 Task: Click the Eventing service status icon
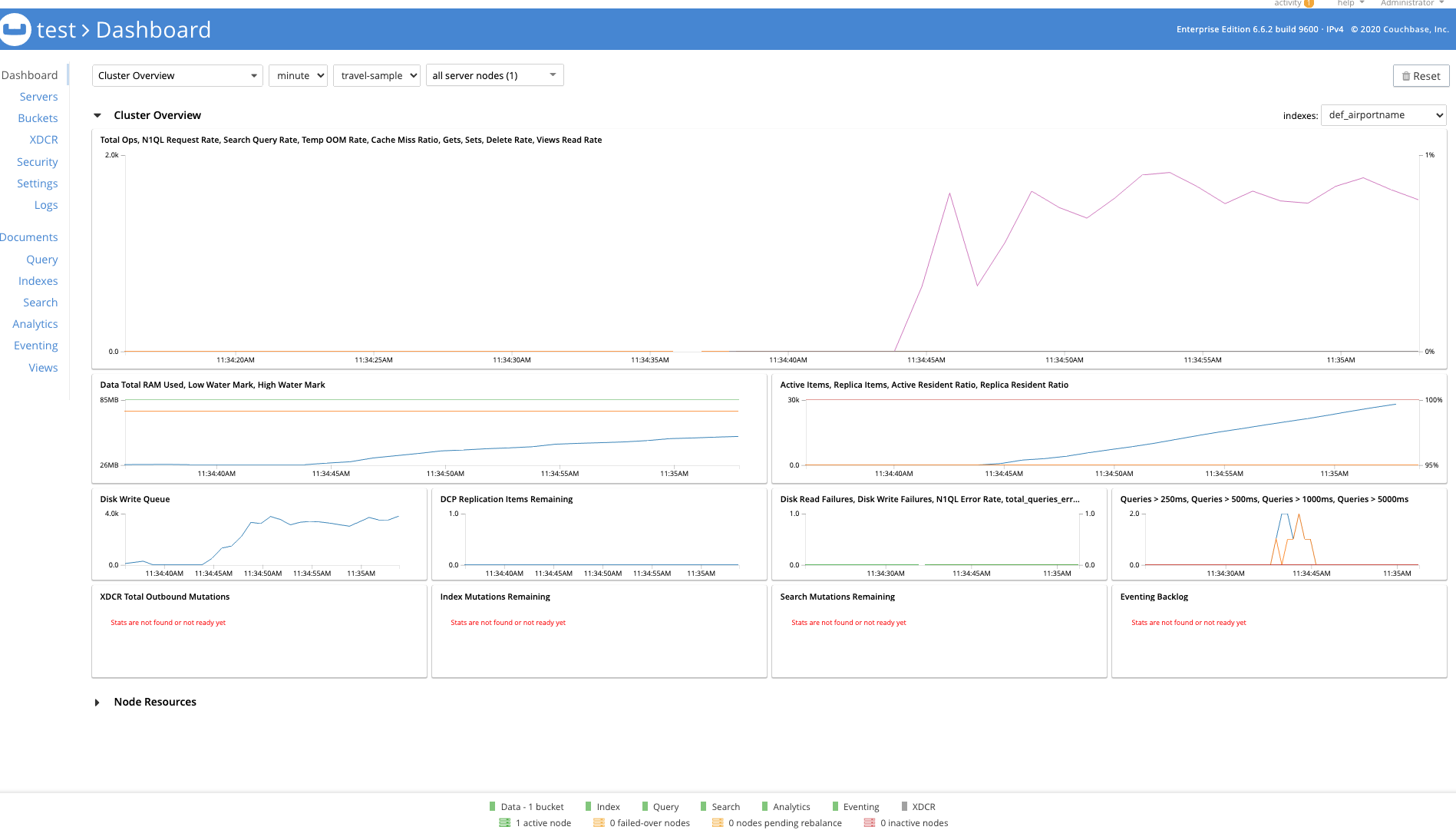tap(835, 806)
